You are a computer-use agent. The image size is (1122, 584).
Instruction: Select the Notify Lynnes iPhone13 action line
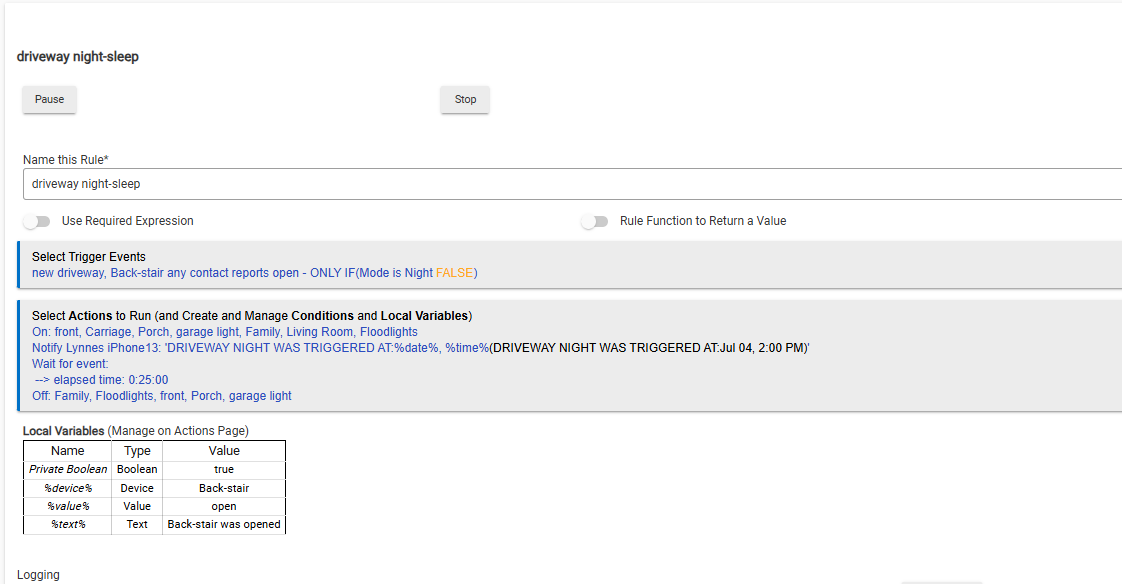[421, 348]
